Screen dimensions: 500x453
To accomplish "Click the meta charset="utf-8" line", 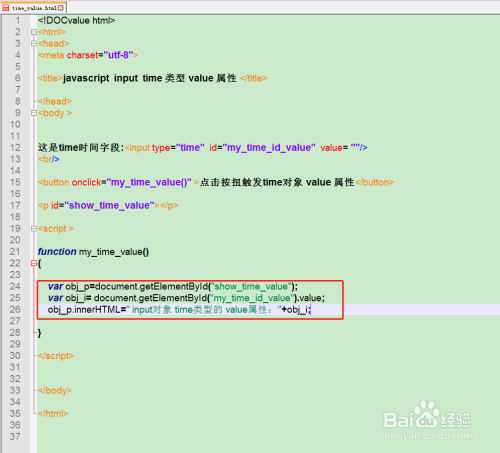I will click(88, 55).
